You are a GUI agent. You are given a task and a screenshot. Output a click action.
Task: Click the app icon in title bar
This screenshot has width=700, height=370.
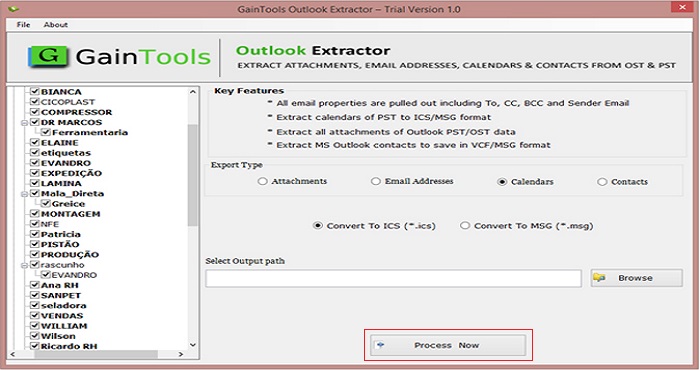click(x=14, y=8)
